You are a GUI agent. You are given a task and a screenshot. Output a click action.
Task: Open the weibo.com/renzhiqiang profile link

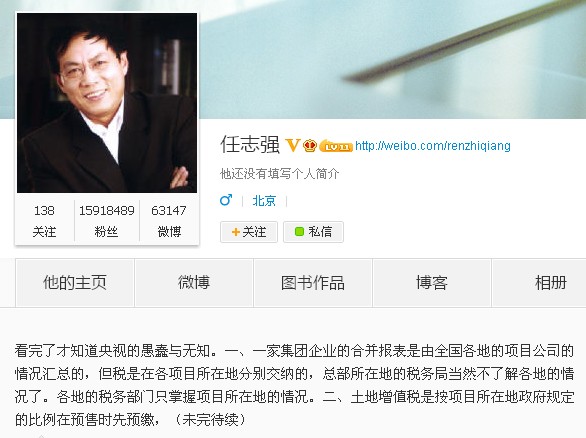pyautogui.click(x=433, y=145)
